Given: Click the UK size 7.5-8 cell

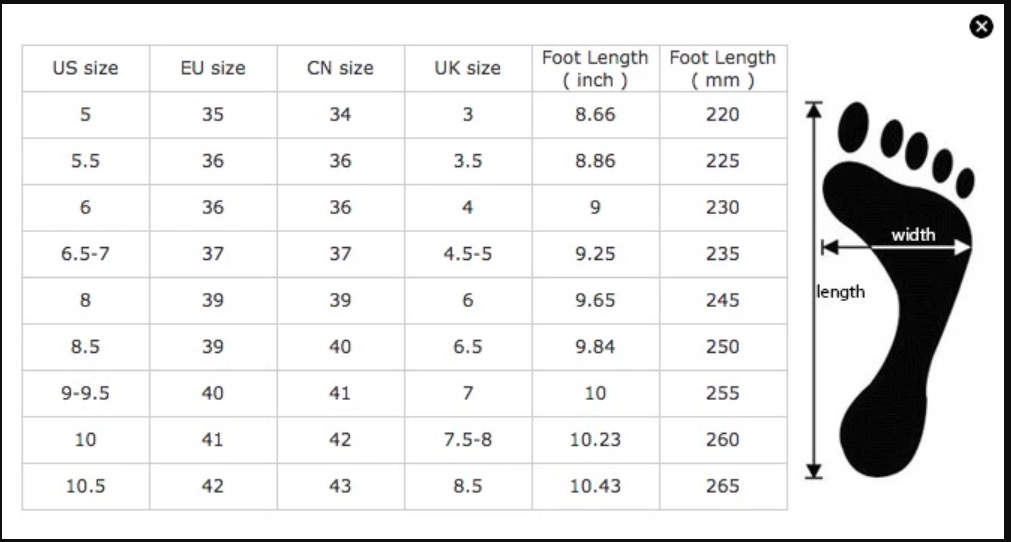Looking at the screenshot, I should [x=467, y=440].
